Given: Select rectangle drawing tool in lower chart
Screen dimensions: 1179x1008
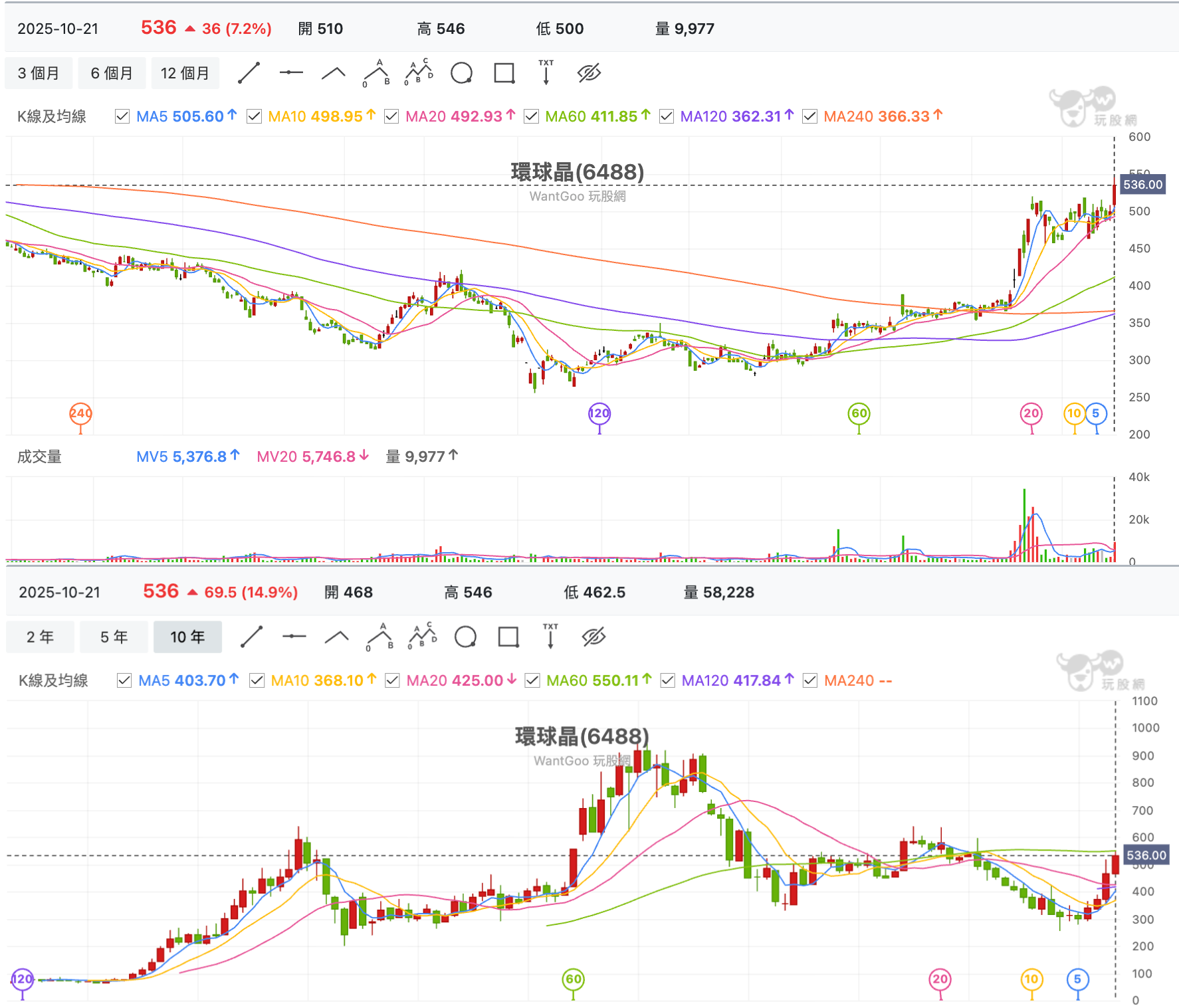Looking at the screenshot, I should (508, 637).
